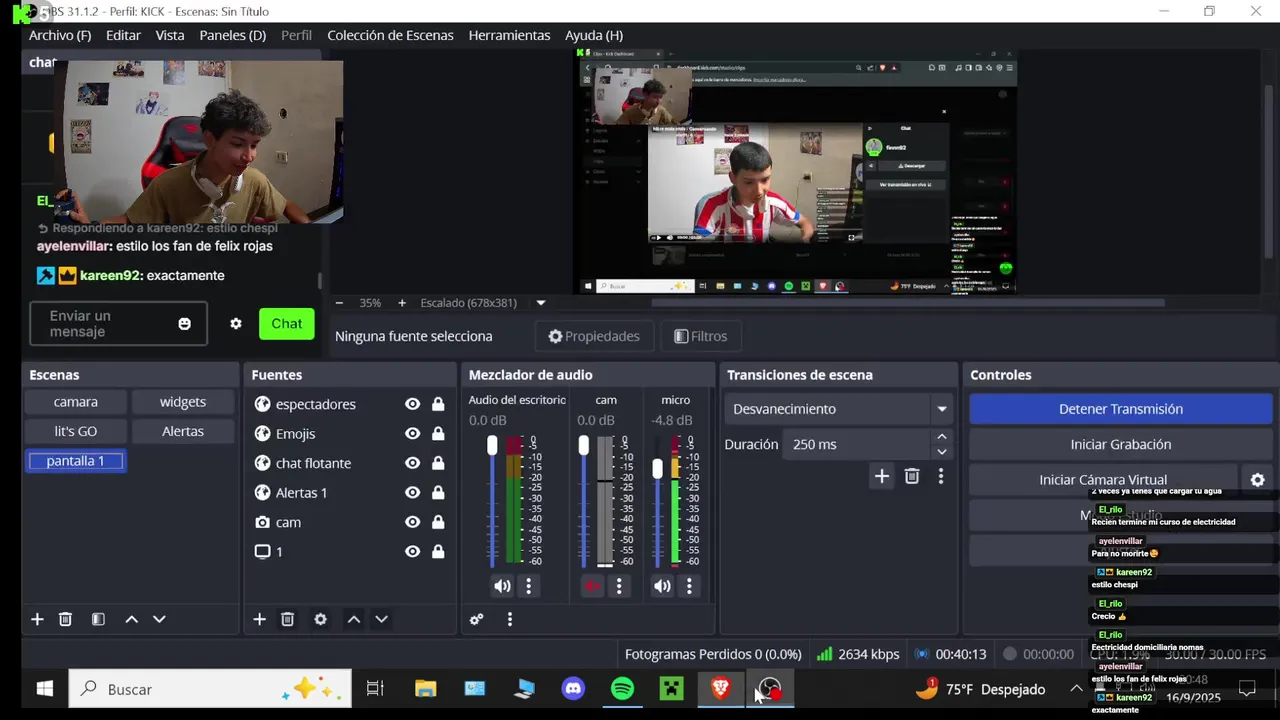Increase transition duration stepper up
This screenshot has height=720, width=1280.
[x=941, y=437]
